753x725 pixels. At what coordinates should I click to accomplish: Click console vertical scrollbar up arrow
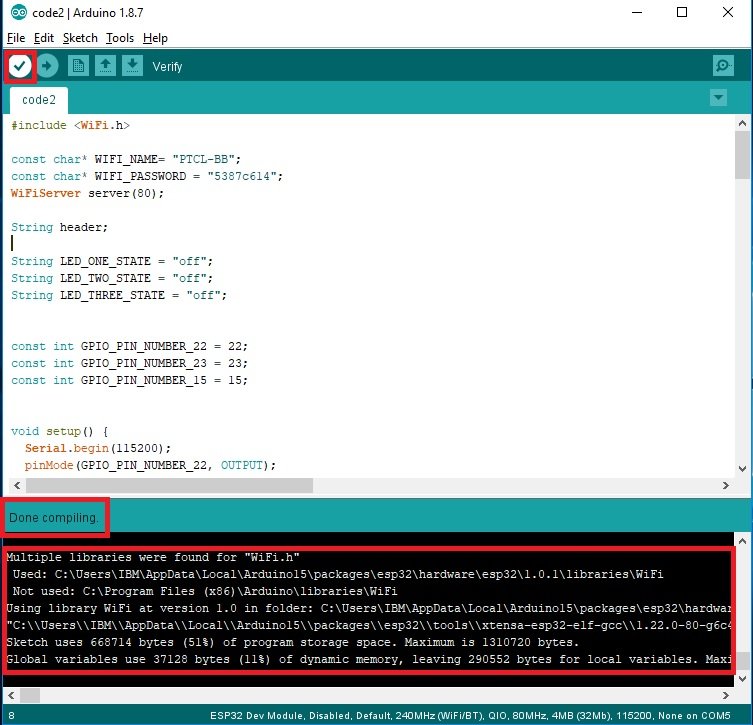(742, 541)
